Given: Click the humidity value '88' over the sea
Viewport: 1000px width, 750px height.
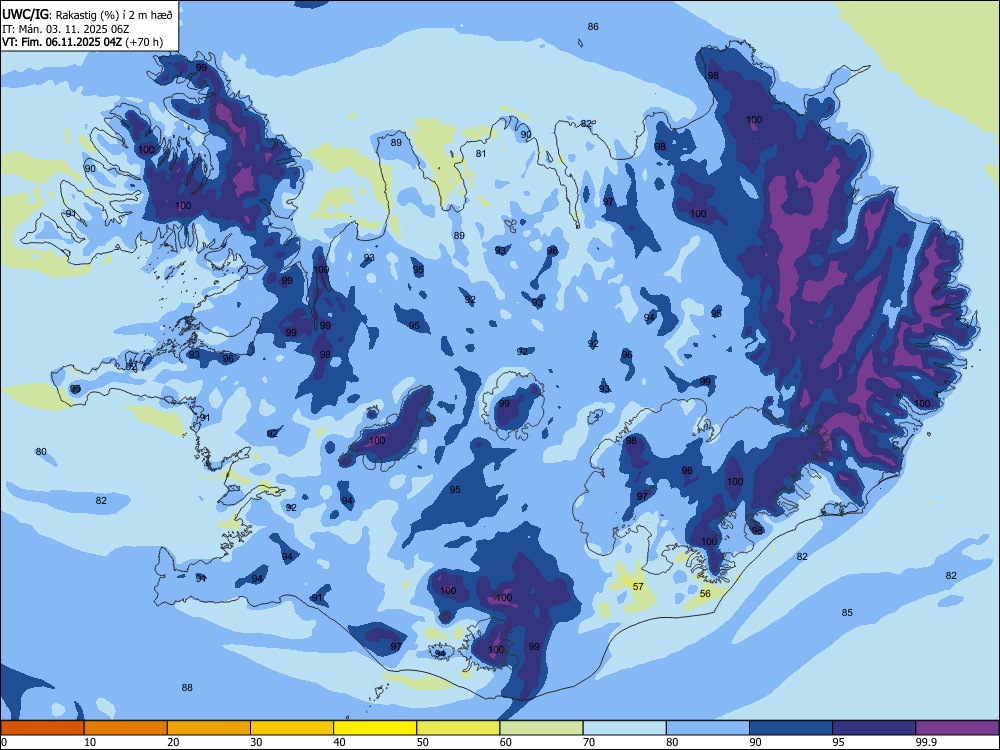Looking at the screenshot, I should point(187,688).
